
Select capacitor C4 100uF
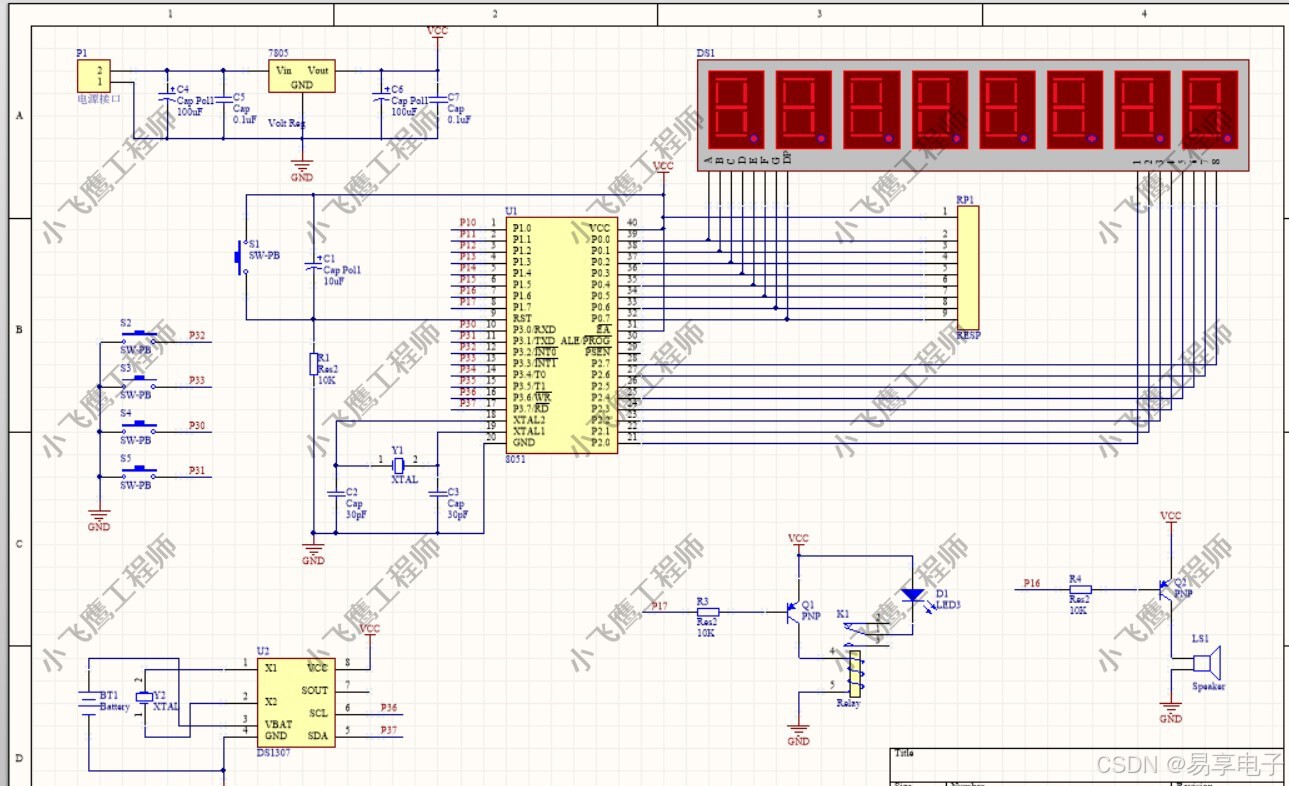tap(167, 97)
